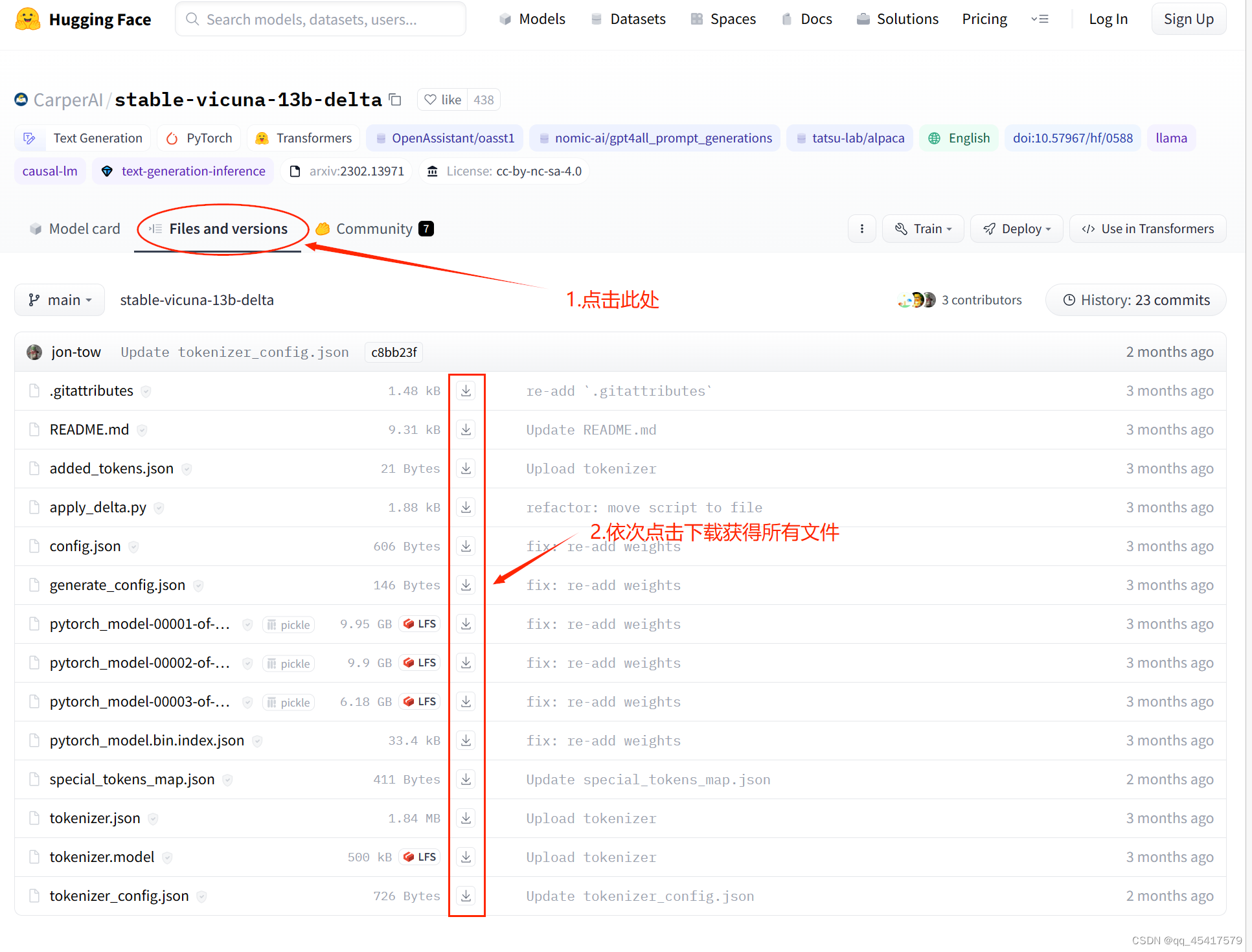Click the LFS badge on pytorch_model-00001
Screen dimensions: 1252x952
419,624
